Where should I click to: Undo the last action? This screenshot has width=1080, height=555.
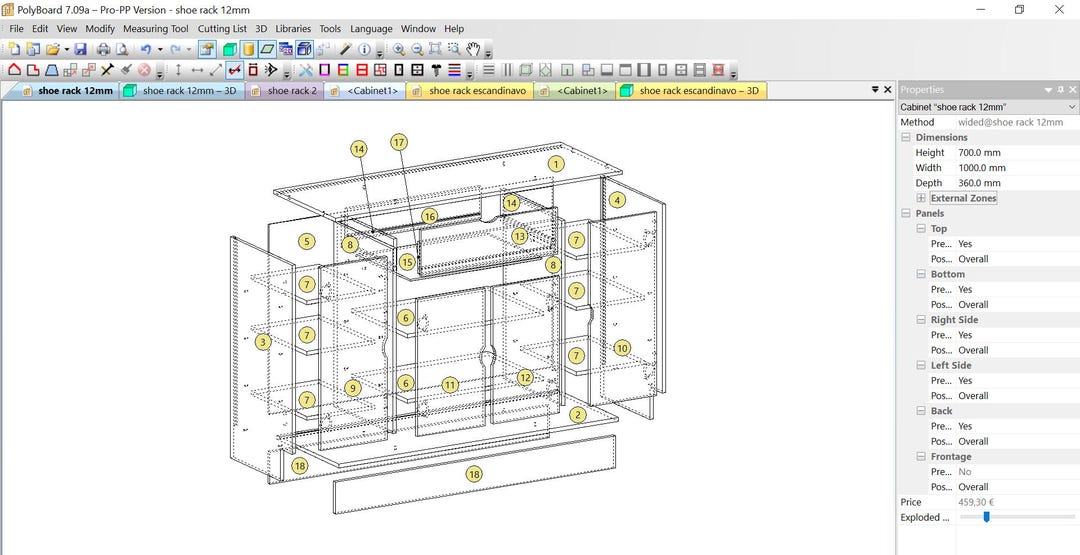pyautogui.click(x=145, y=49)
